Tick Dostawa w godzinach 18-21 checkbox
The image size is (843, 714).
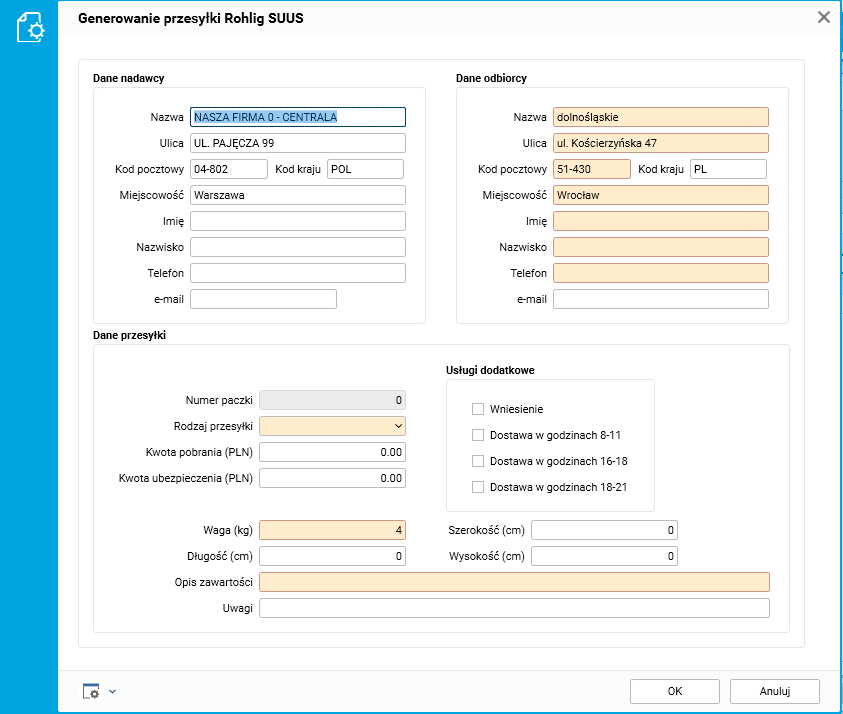(478, 487)
